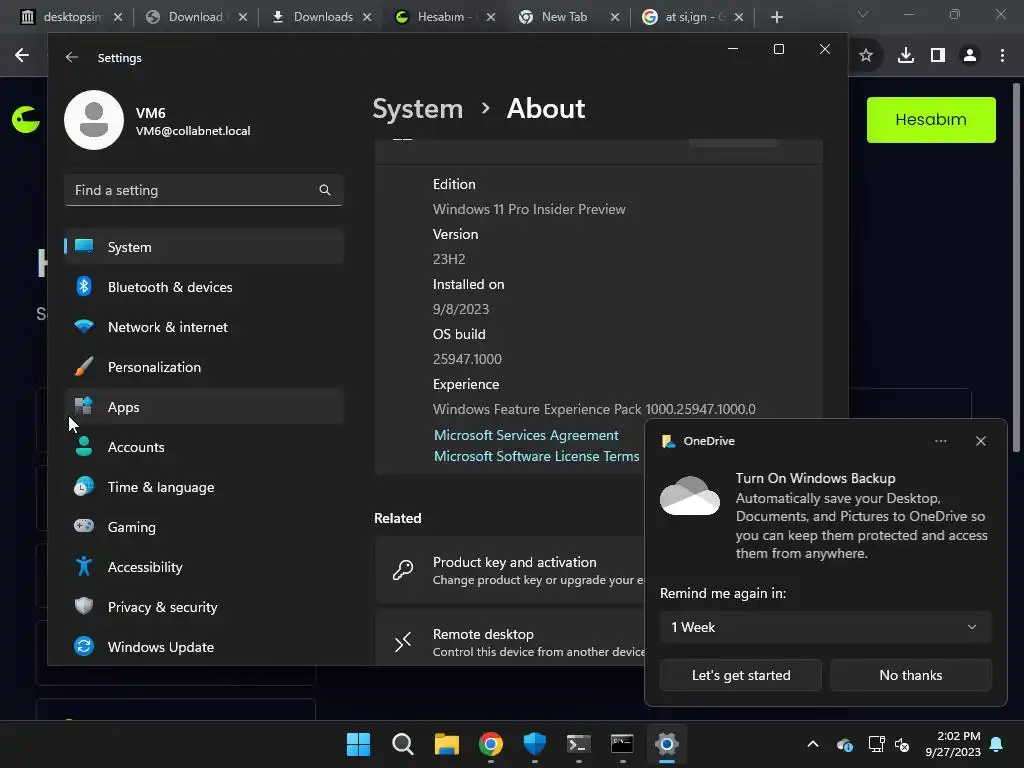Switch to Downloads browser tab
Viewport: 1024px width, 768px height.
click(x=323, y=17)
